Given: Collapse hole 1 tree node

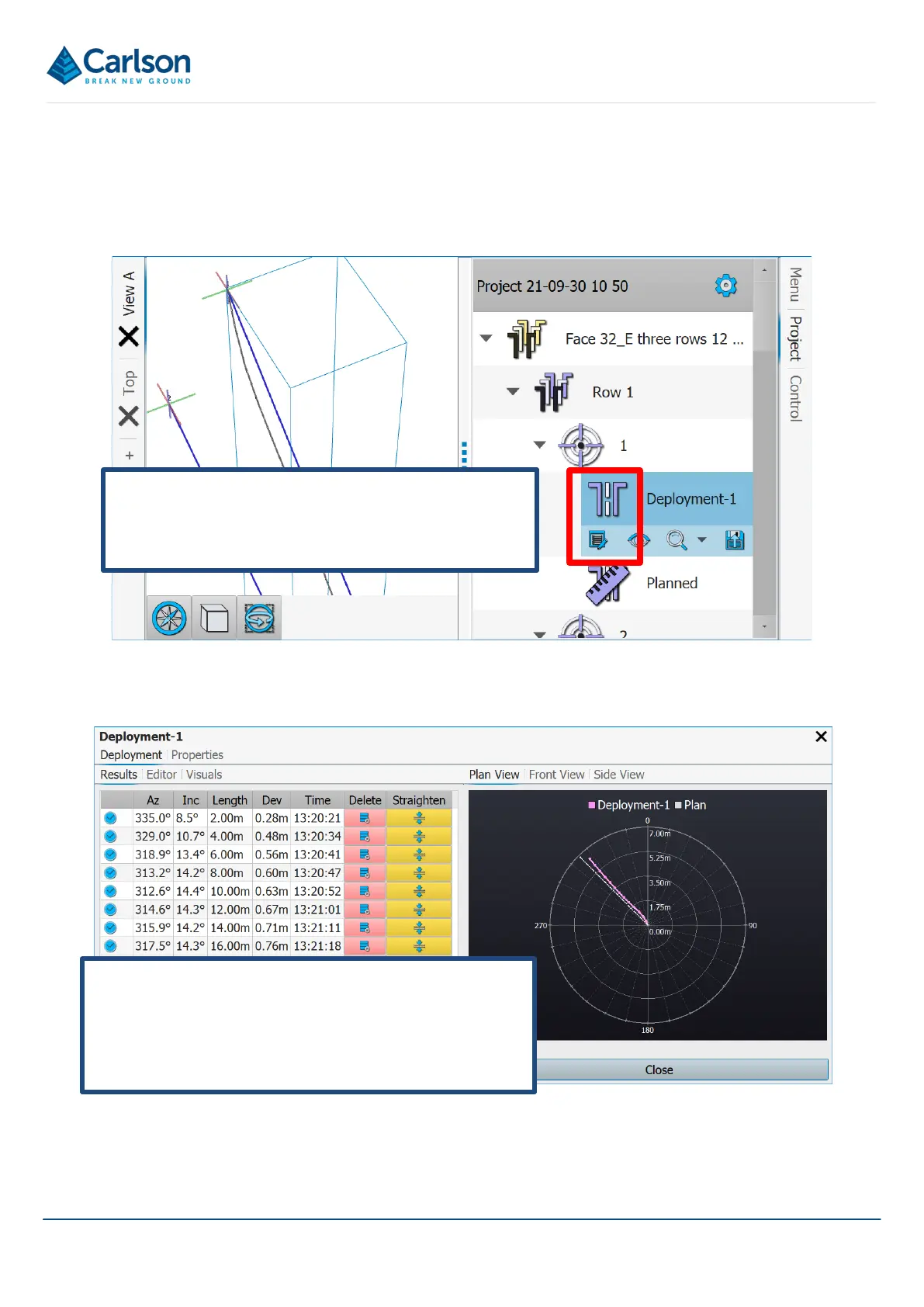Looking at the screenshot, I should [540, 445].
